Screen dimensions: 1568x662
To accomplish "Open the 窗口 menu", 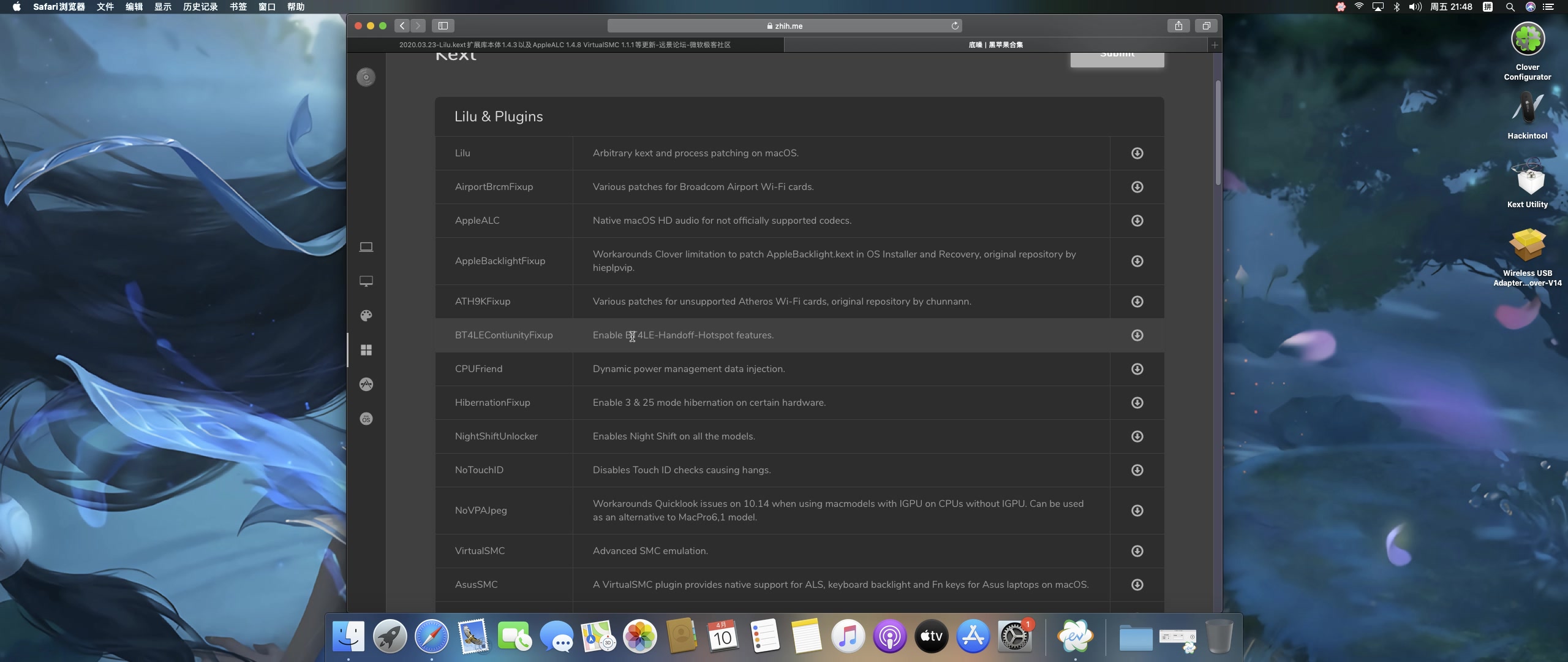I will [267, 7].
